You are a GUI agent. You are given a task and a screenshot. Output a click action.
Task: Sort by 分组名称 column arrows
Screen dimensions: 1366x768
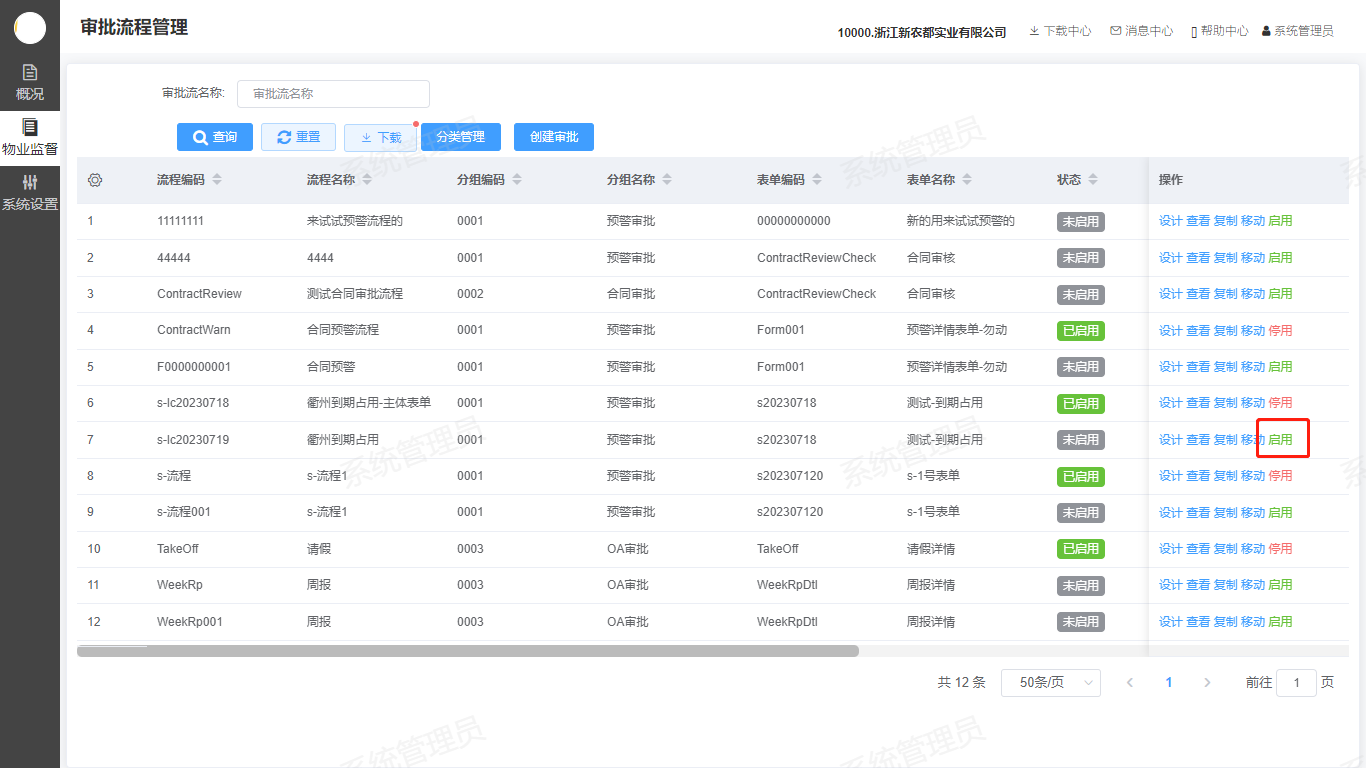coord(667,180)
